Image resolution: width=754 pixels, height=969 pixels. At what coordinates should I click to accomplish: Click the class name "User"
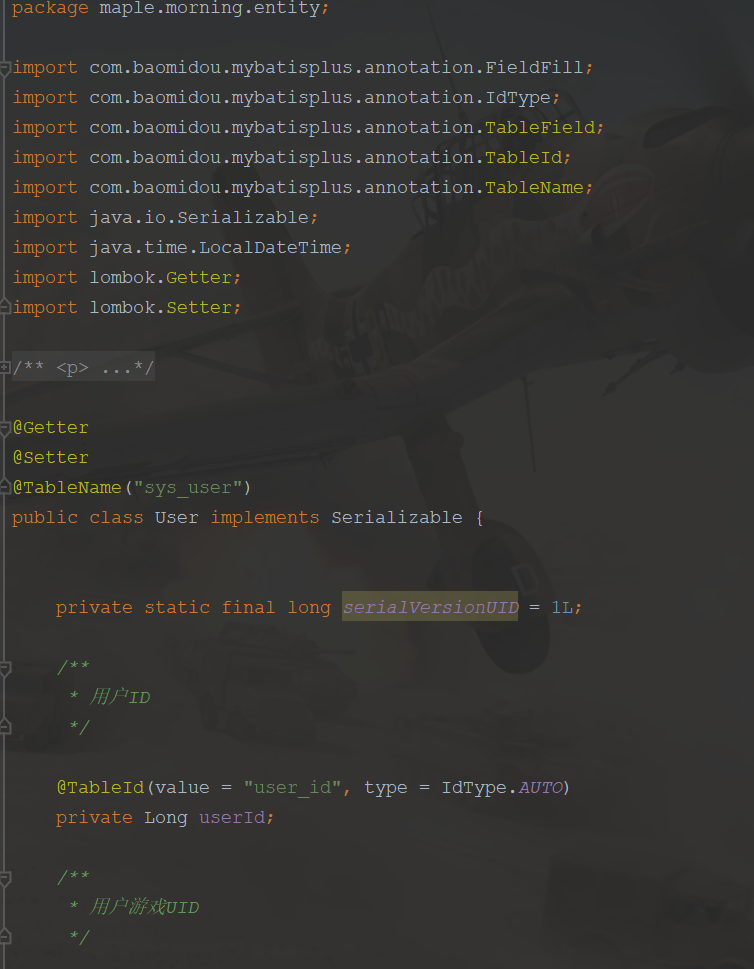pyautogui.click(x=176, y=518)
